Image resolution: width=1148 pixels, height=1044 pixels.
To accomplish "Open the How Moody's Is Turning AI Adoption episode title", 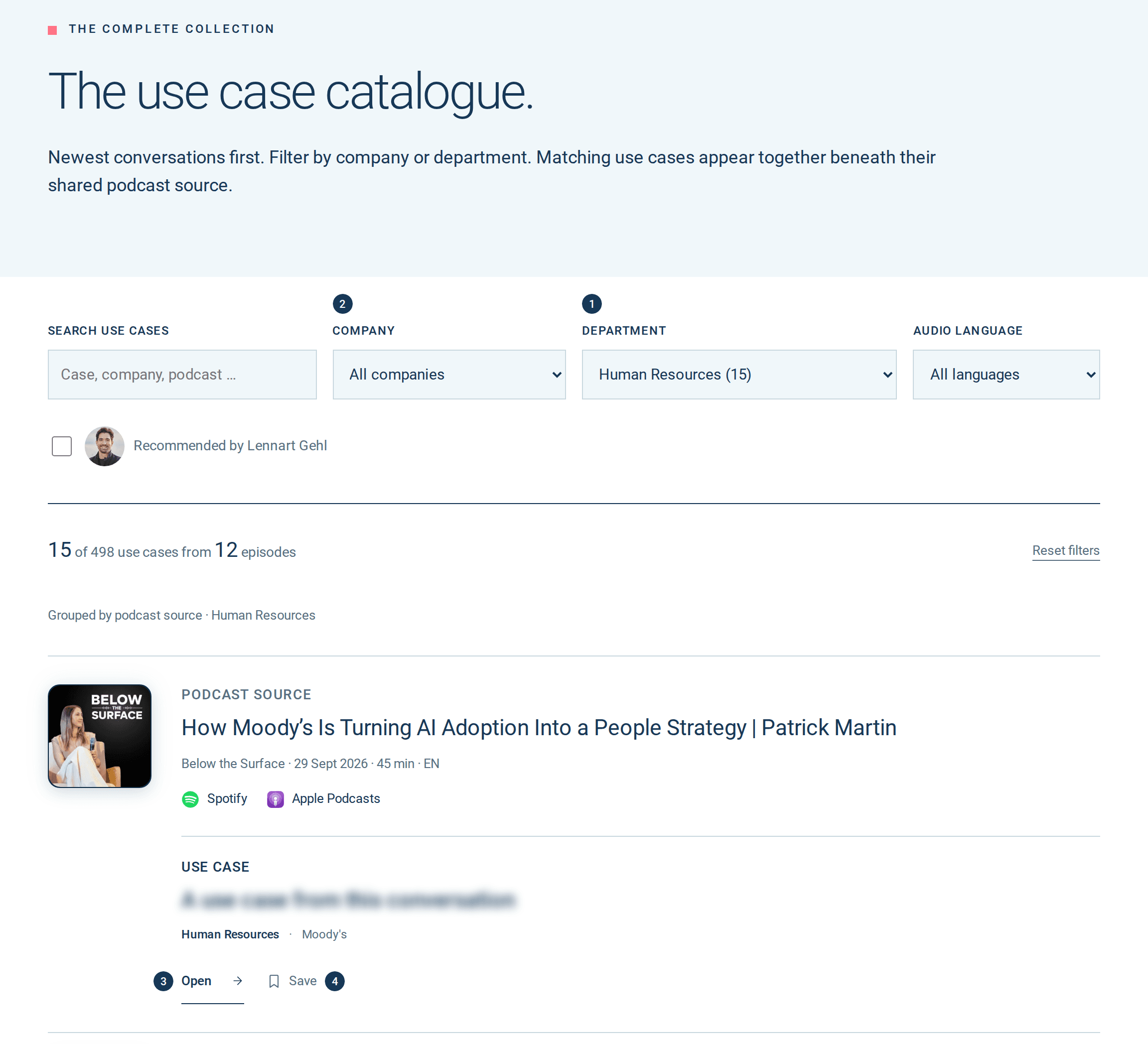I will 539,728.
